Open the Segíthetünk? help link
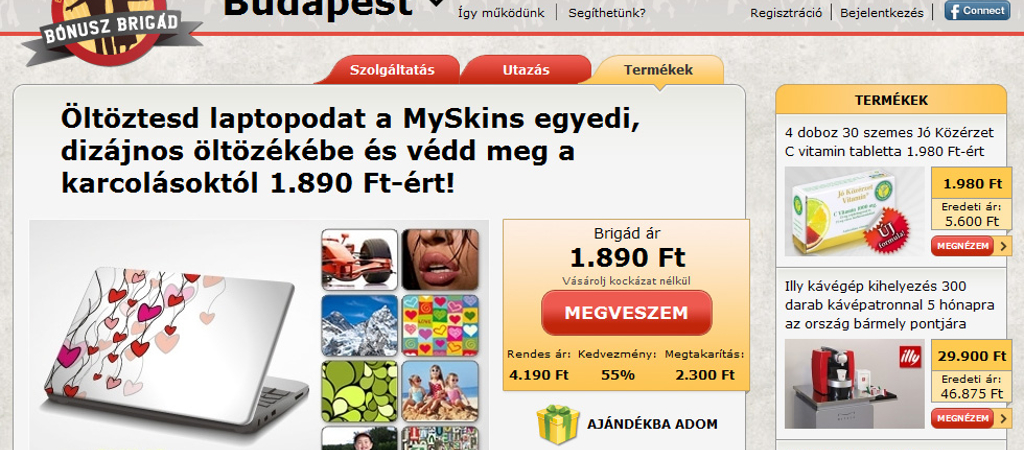 click(x=607, y=12)
